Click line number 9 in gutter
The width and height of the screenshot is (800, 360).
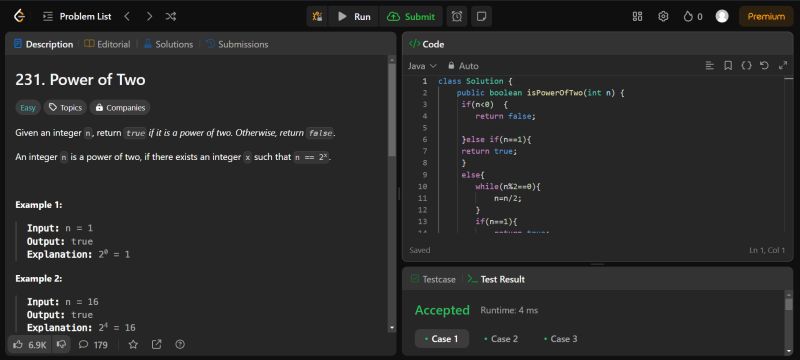pos(424,175)
